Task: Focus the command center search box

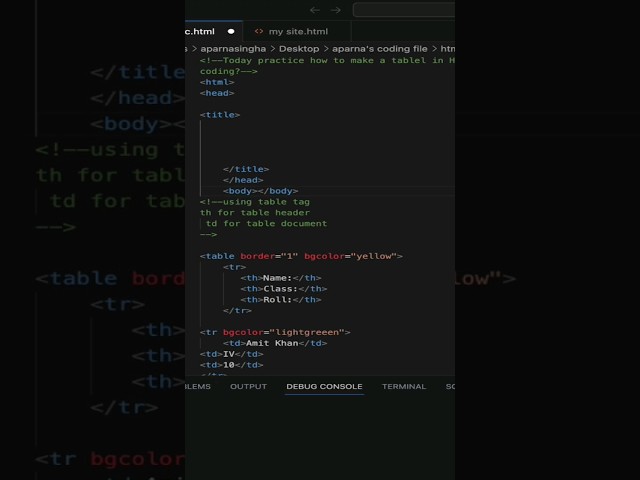Action: click(x=404, y=10)
